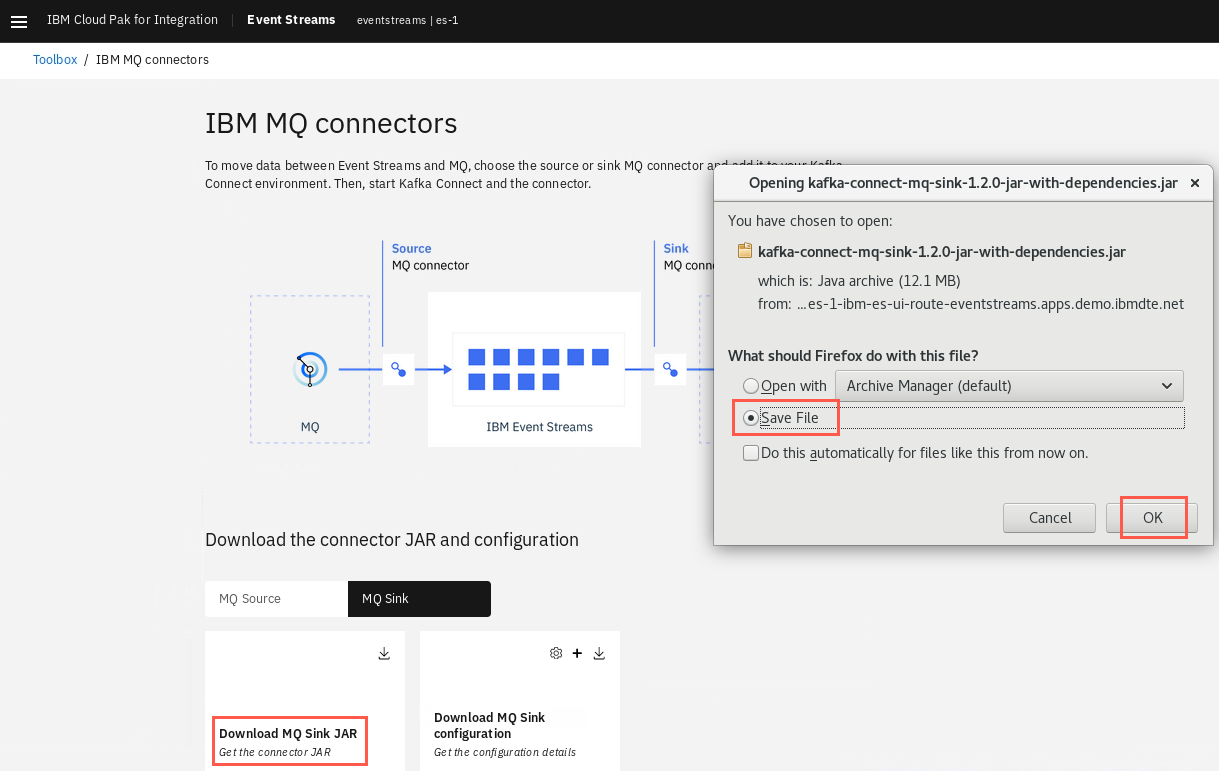Viewport: 1219px width, 771px height.
Task: Select the Save File radio button
Action: point(750,418)
